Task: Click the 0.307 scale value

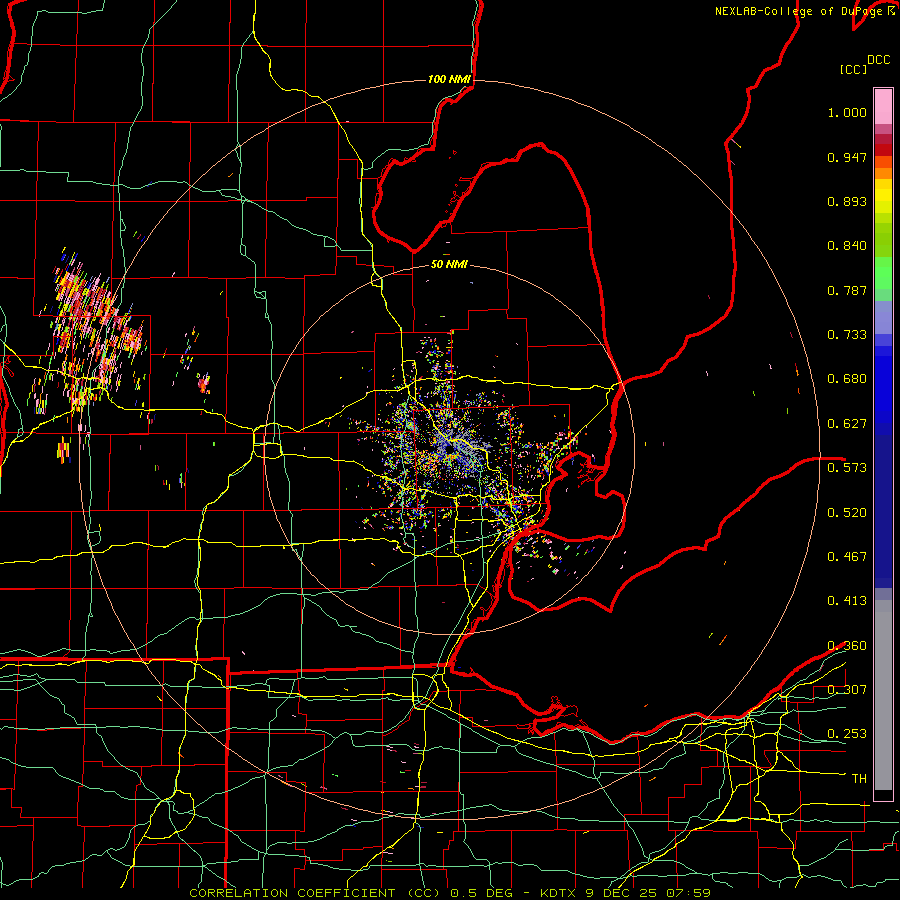Action: tap(847, 690)
